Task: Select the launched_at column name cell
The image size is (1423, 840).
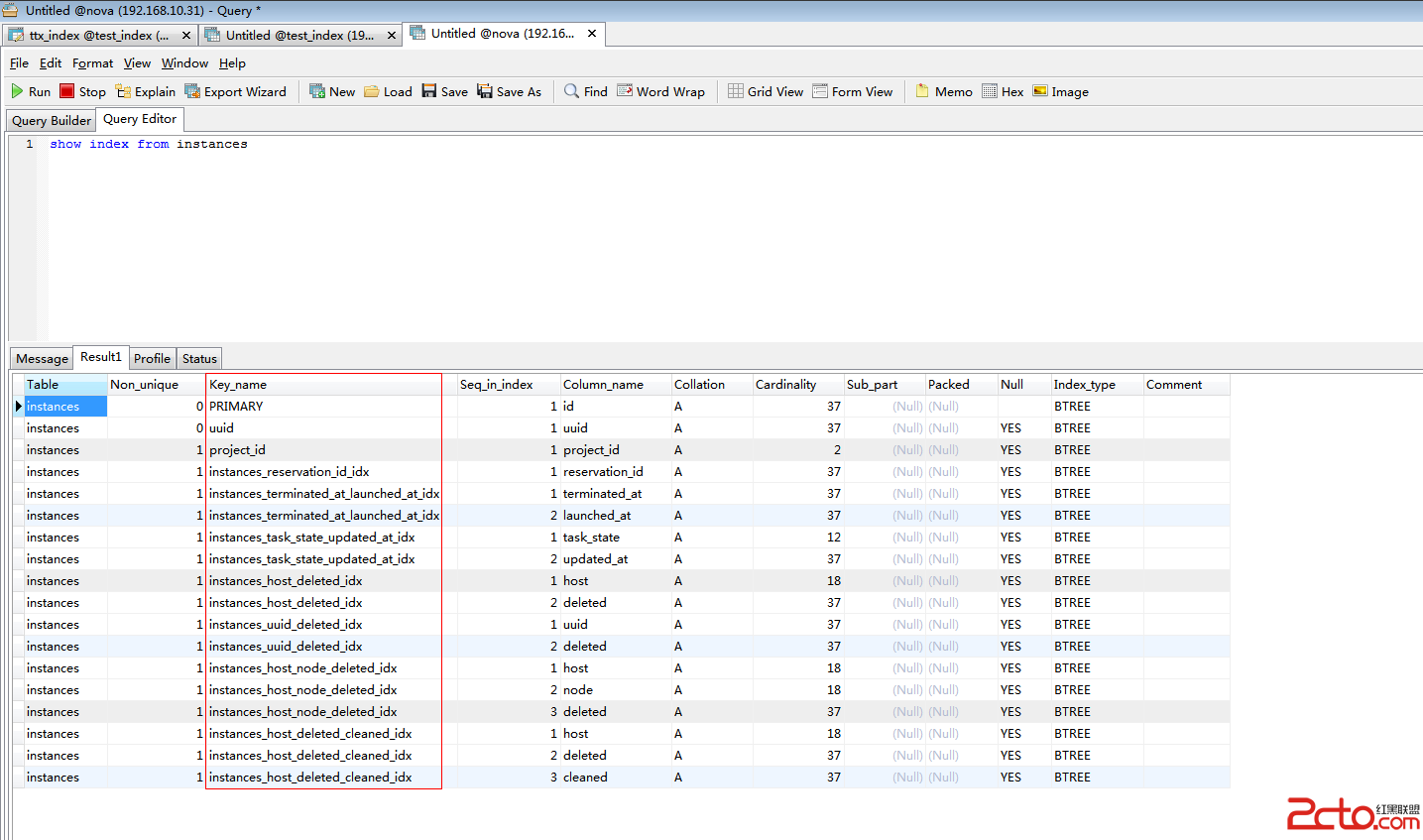Action: tap(616, 515)
